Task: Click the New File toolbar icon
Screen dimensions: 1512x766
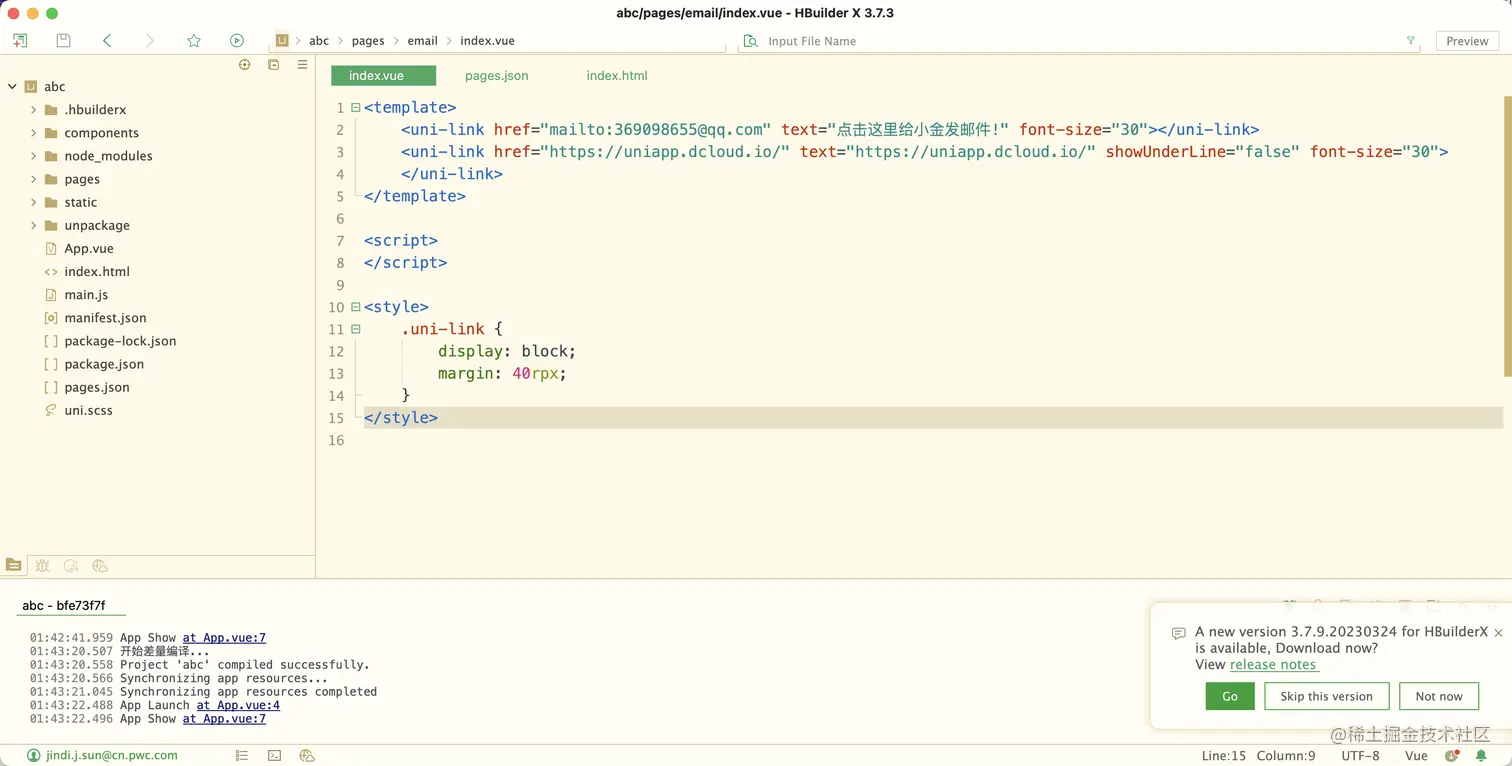Action: tap(20, 41)
